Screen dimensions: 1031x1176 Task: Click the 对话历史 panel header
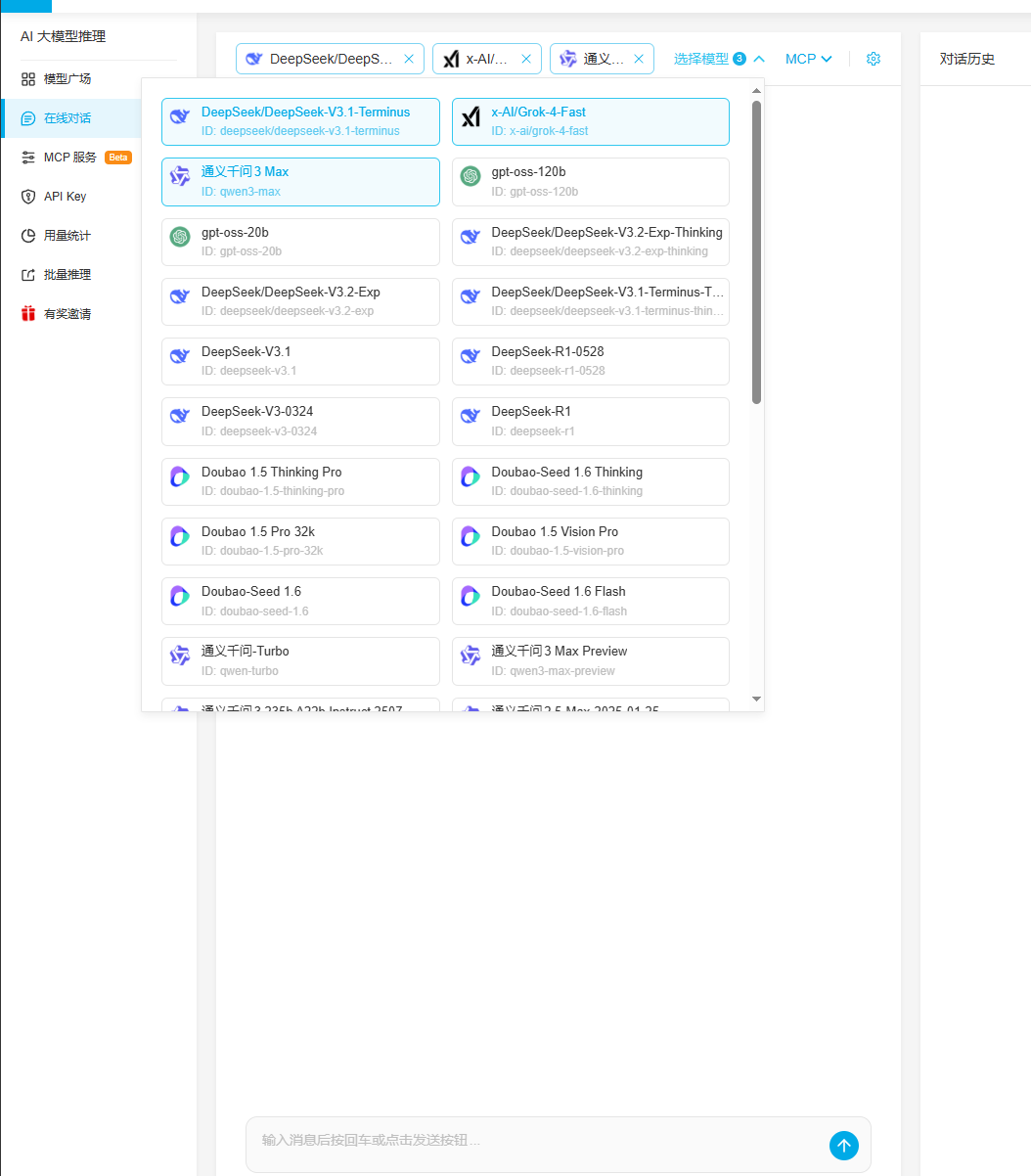point(967,59)
